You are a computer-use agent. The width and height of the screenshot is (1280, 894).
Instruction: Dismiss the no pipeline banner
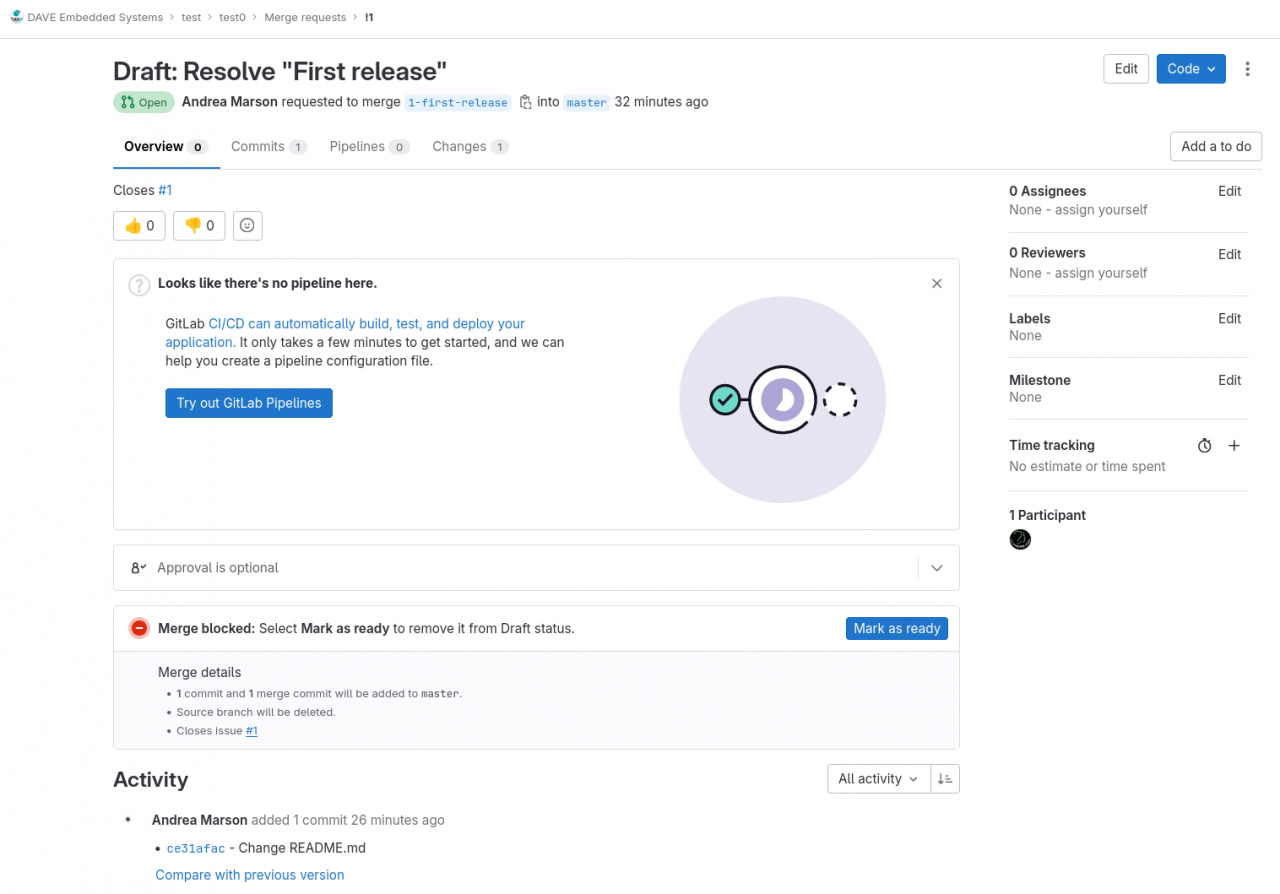tap(937, 284)
